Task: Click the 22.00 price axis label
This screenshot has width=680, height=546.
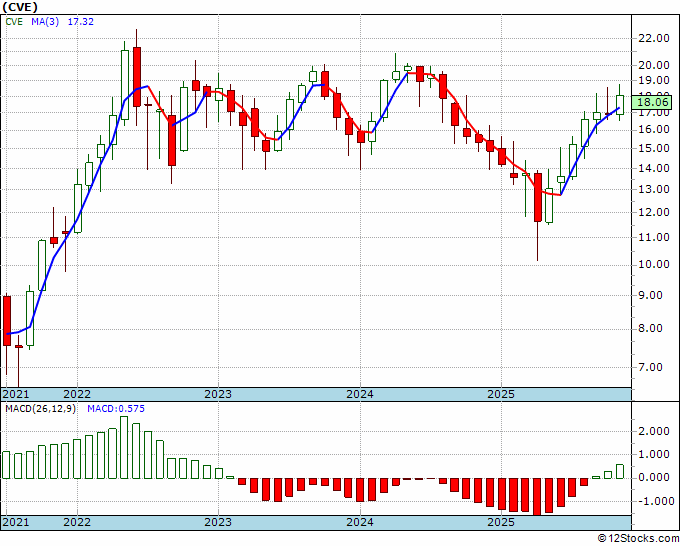Action: [x=654, y=38]
